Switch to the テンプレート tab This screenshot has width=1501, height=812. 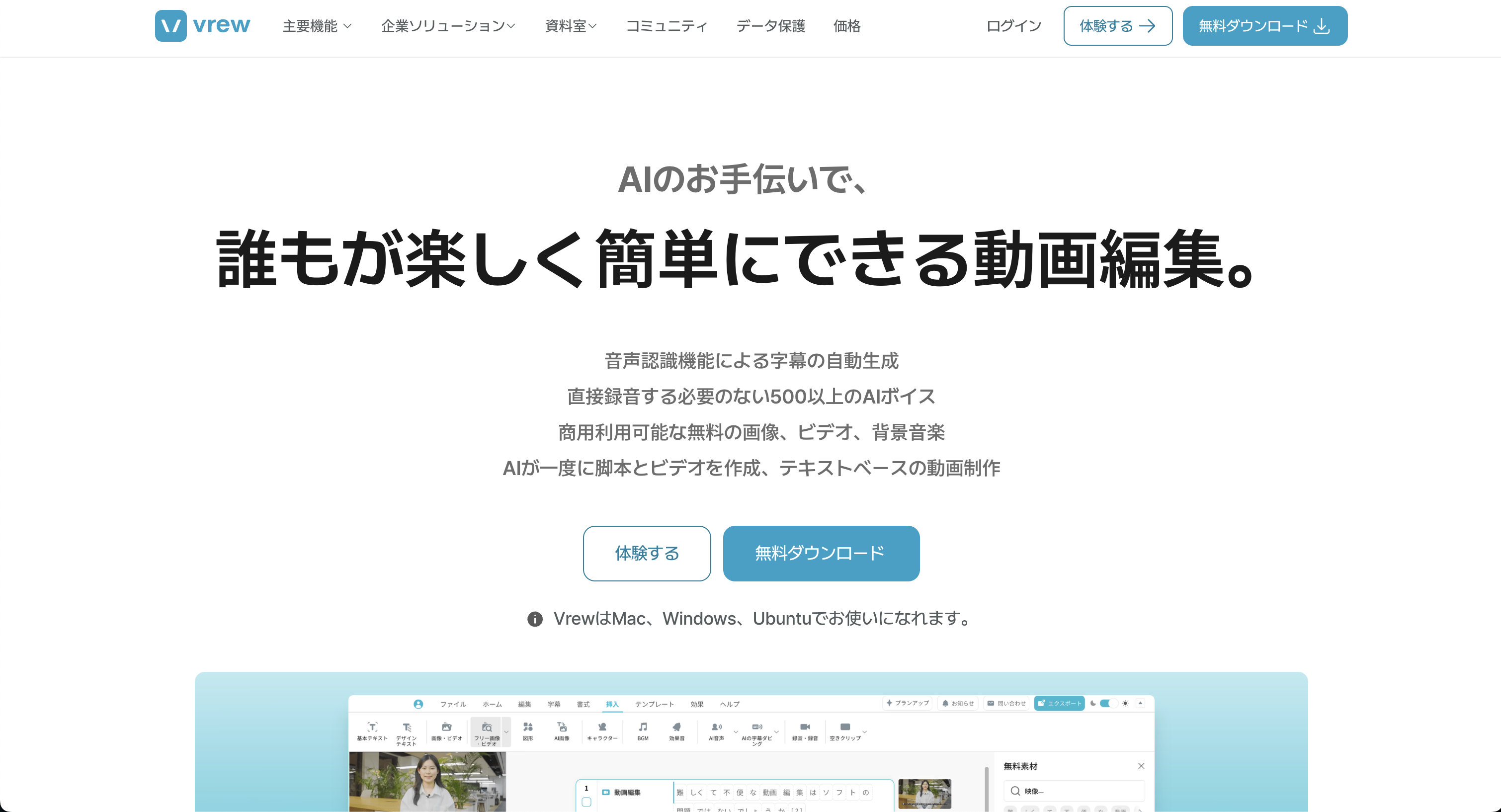coord(655,704)
